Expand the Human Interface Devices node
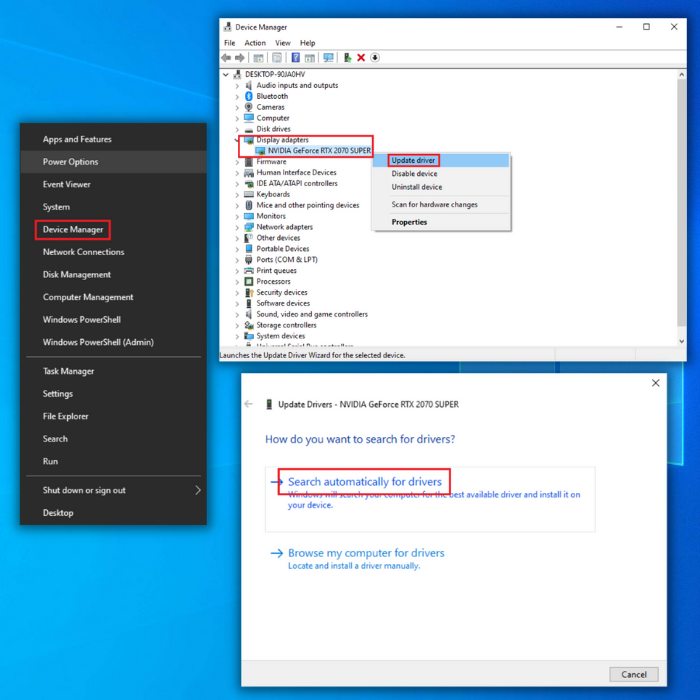 tap(237, 173)
